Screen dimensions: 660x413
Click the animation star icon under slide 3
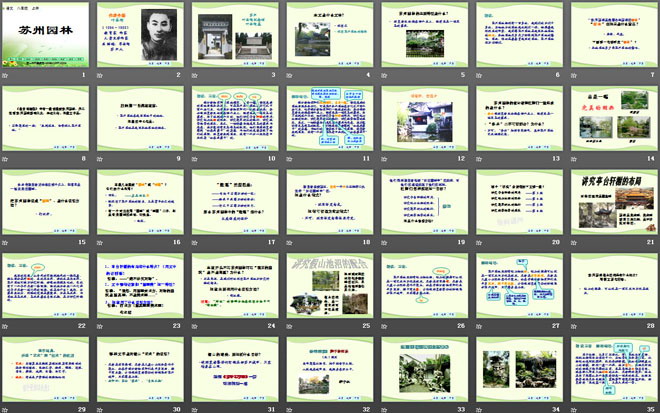(194, 76)
